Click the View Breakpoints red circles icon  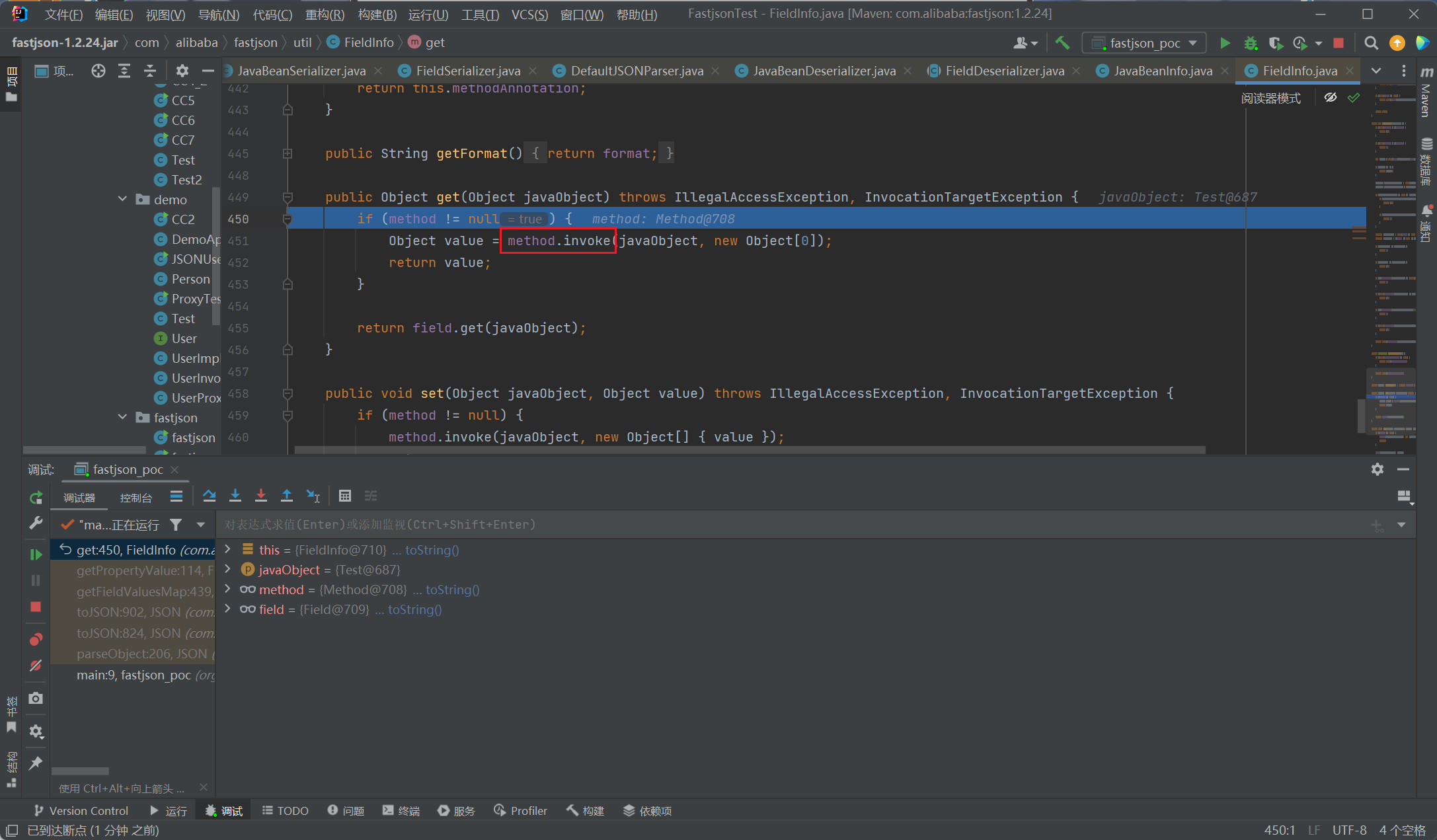pos(36,639)
